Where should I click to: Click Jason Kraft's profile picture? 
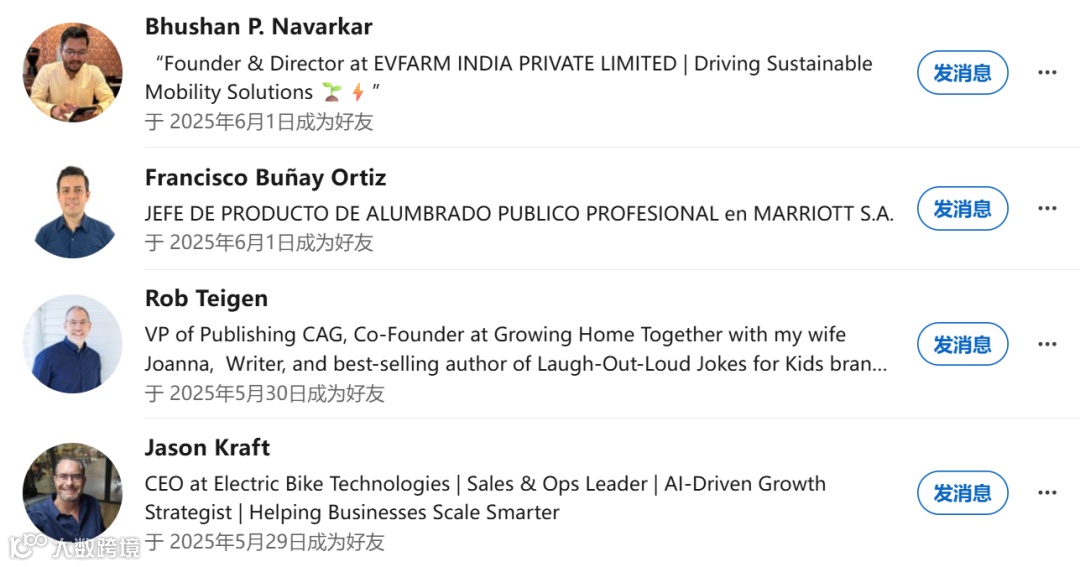(x=73, y=493)
